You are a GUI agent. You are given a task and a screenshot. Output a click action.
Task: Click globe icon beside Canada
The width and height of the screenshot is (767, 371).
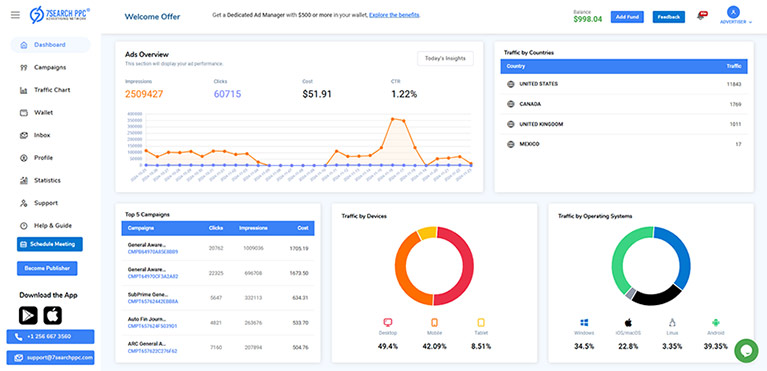coord(511,104)
